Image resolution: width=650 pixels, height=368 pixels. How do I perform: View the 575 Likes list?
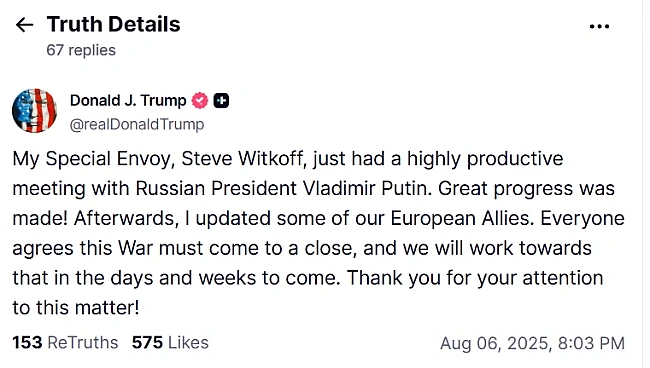pos(170,343)
